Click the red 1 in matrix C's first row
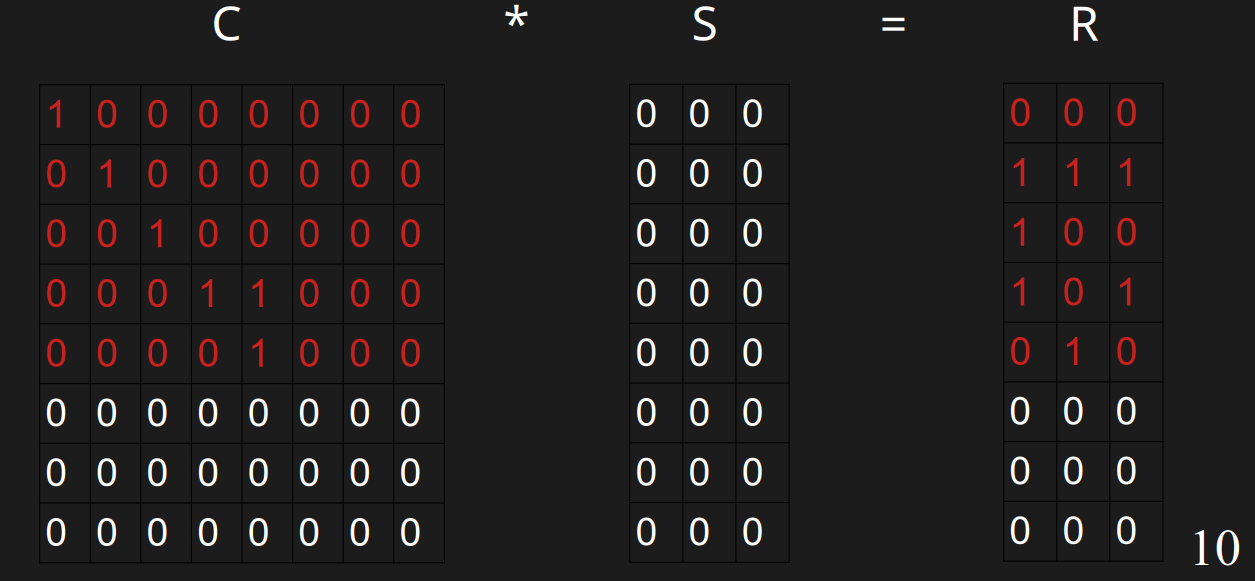Image resolution: width=1255 pixels, height=581 pixels. (x=56, y=116)
